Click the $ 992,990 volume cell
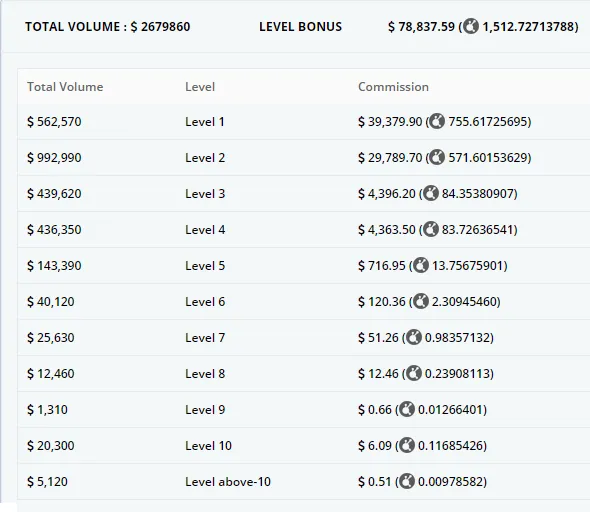The height and width of the screenshot is (512, 590). [x=54, y=157]
